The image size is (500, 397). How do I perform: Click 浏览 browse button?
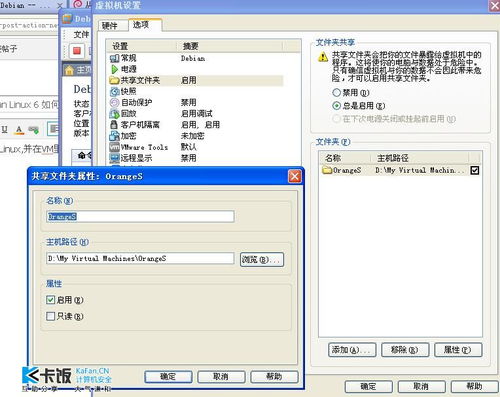pos(262,259)
